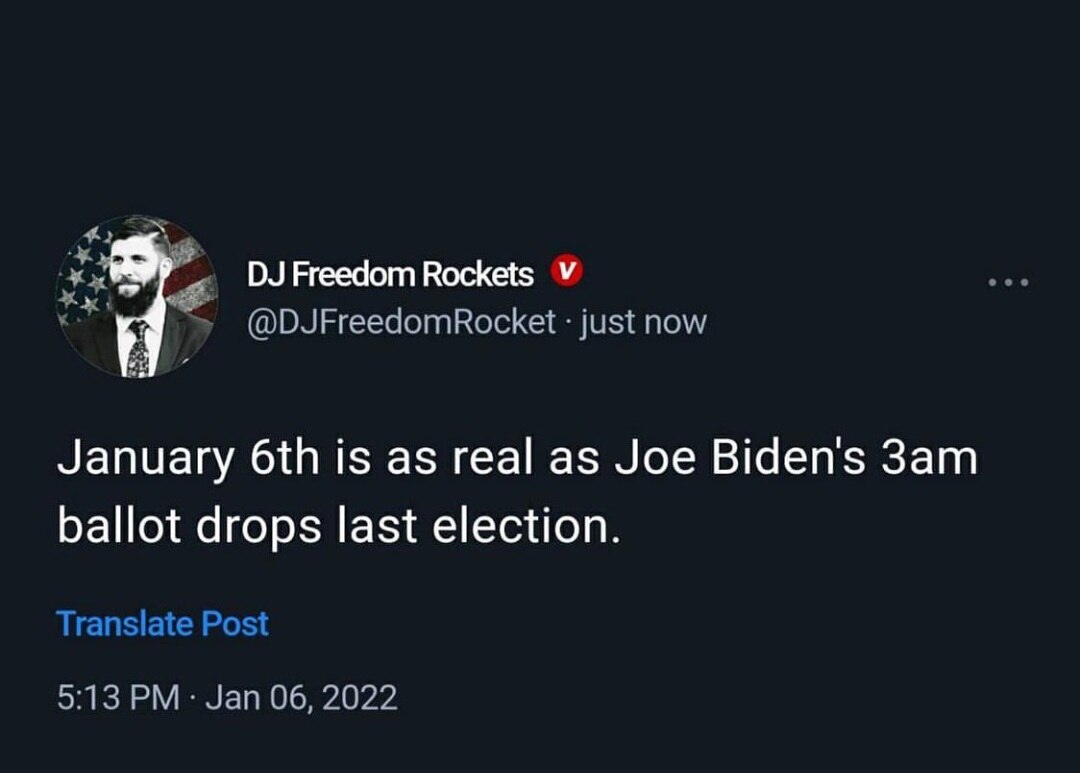
Task: Open DJ Freedom Rockets profile picture
Action: pos(137,297)
